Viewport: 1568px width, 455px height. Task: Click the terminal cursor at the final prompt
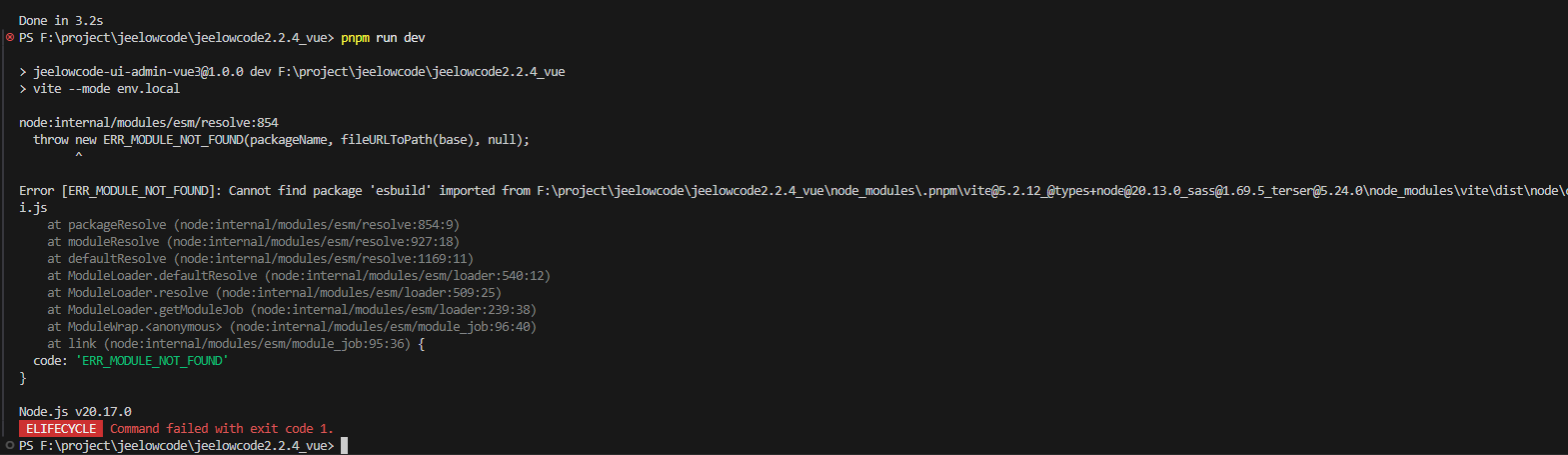(x=345, y=446)
